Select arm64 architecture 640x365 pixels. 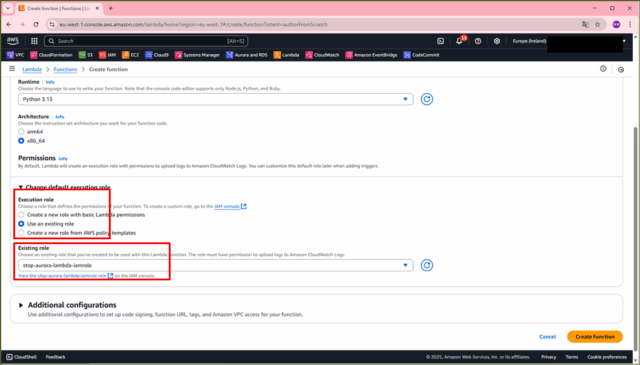[21, 131]
